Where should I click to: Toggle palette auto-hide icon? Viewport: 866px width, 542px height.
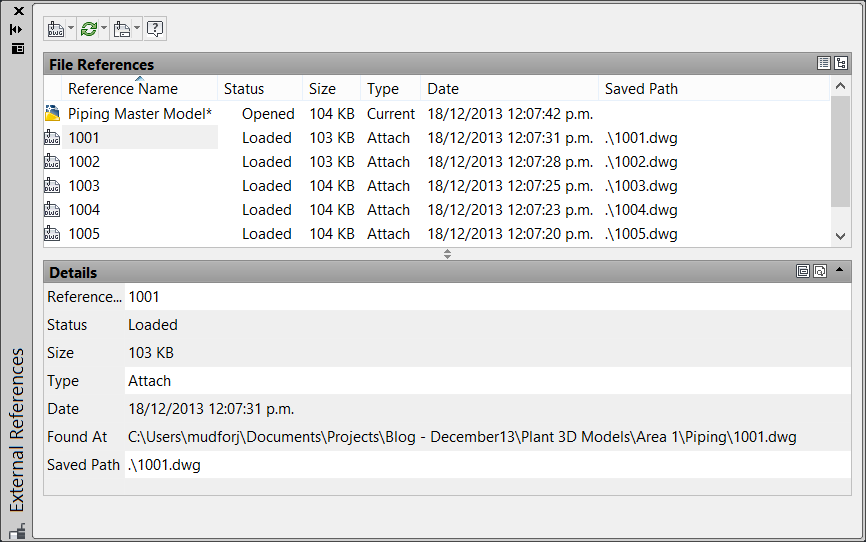pos(16,29)
